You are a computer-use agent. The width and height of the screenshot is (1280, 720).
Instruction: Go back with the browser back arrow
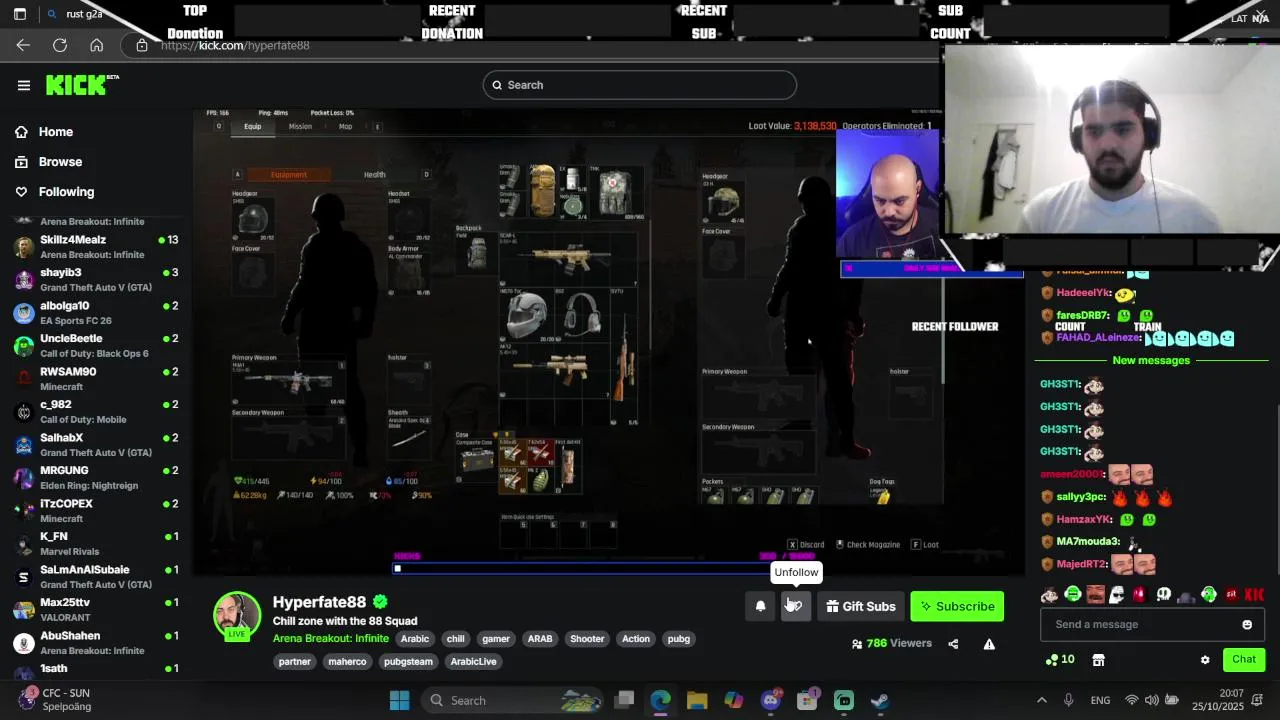click(23, 45)
